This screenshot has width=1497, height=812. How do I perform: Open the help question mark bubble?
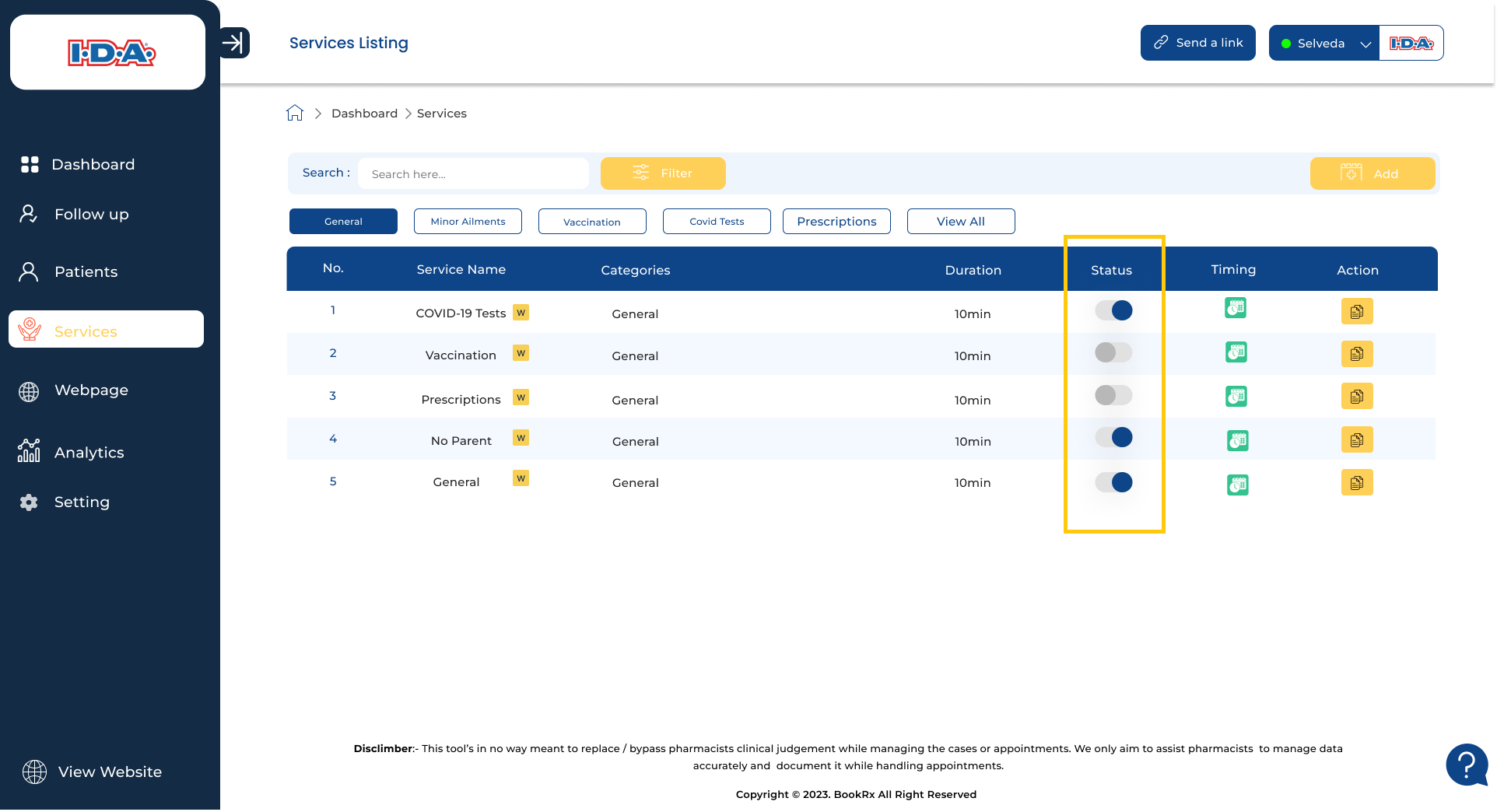tap(1466, 765)
